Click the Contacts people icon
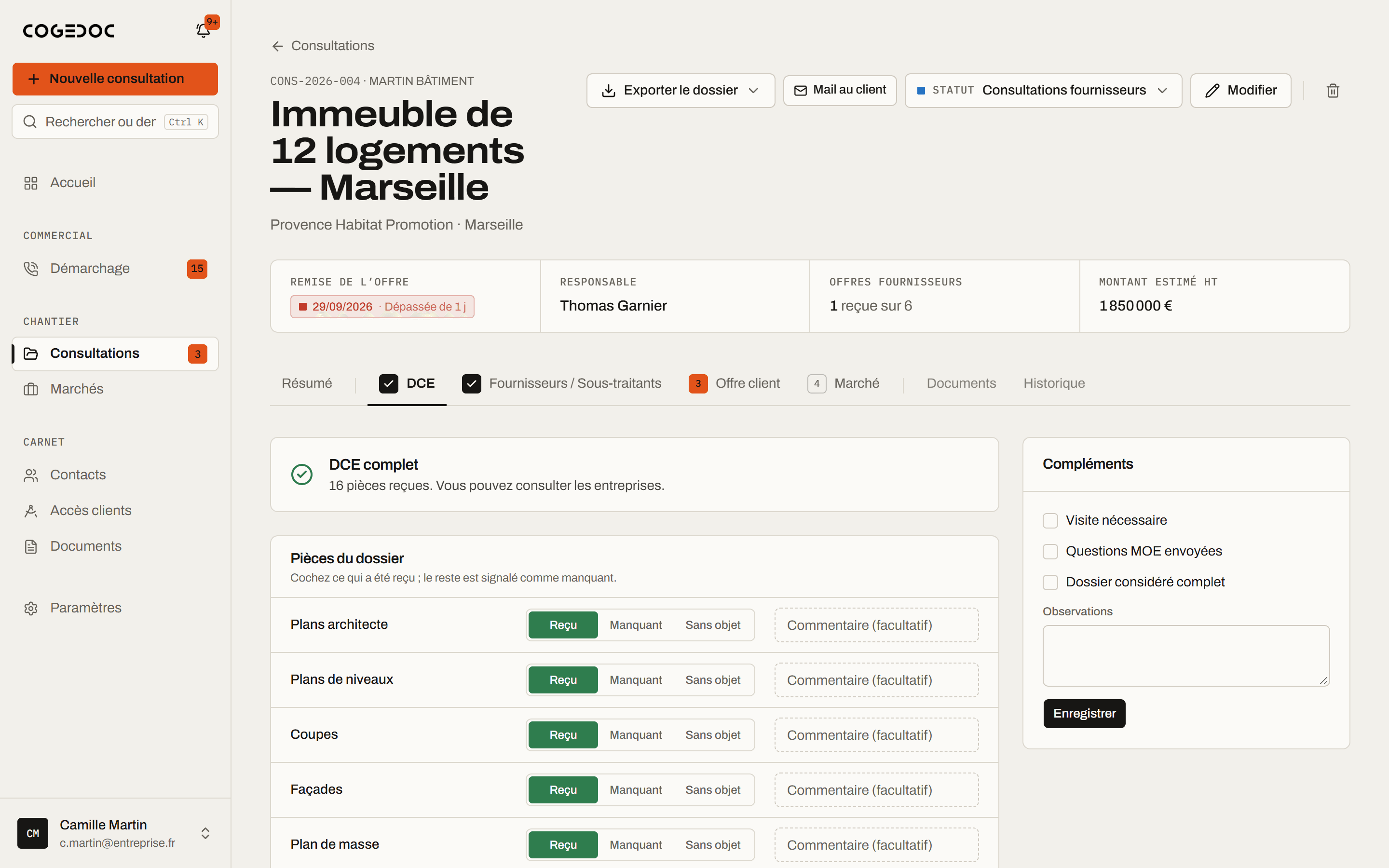This screenshot has width=1389, height=868. (31, 475)
